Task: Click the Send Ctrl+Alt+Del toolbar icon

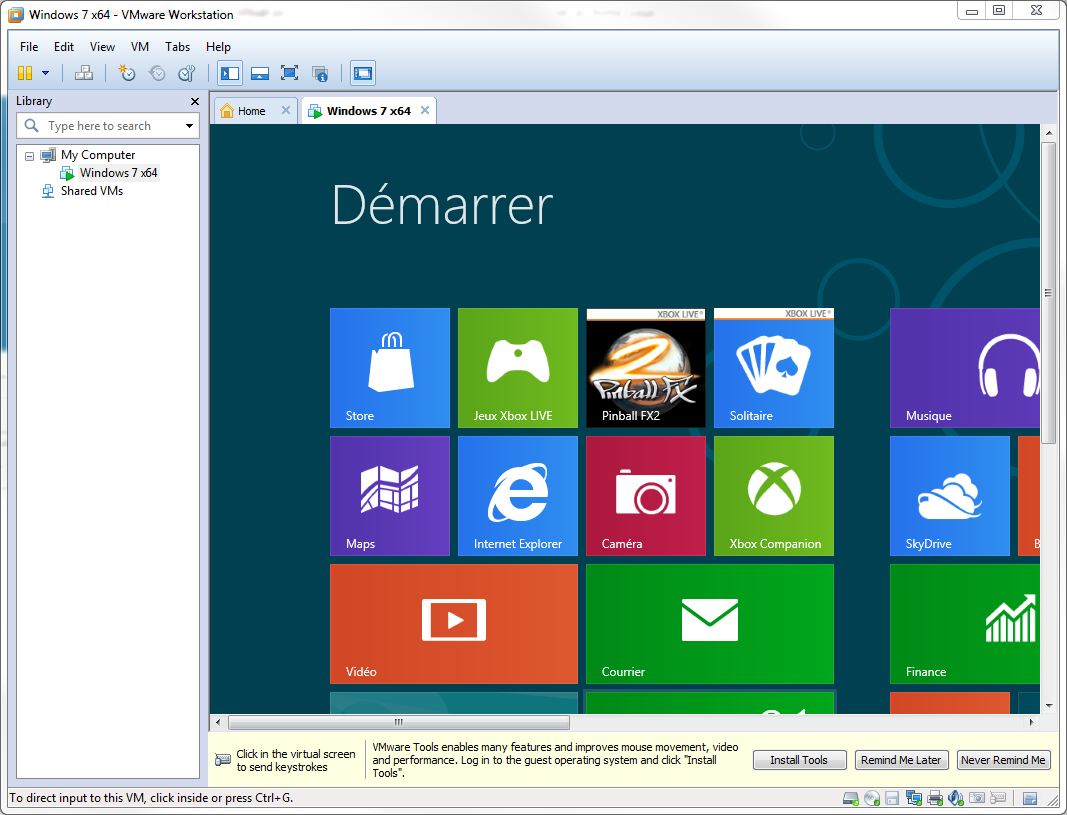Action: [84, 73]
